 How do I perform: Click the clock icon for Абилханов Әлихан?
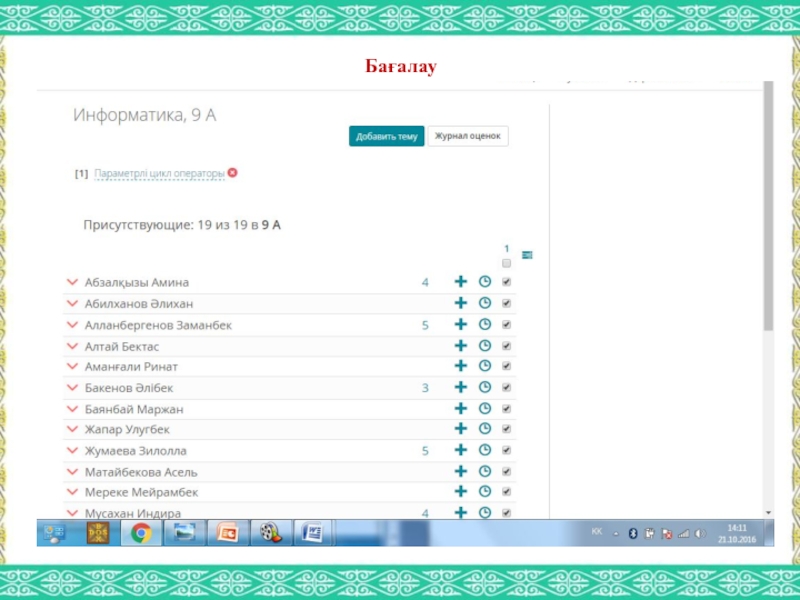[x=485, y=303]
